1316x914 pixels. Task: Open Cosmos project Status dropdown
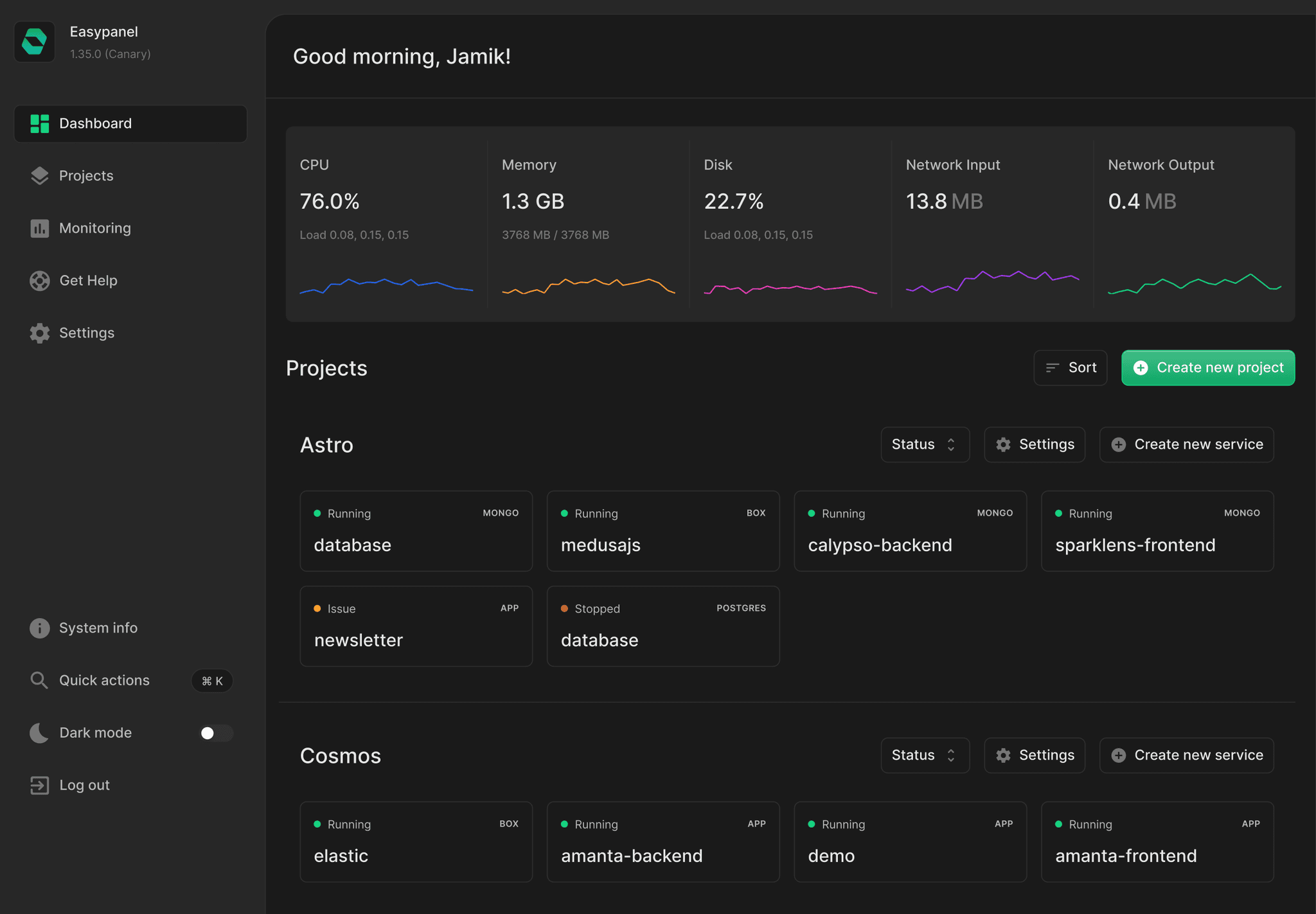click(924, 755)
